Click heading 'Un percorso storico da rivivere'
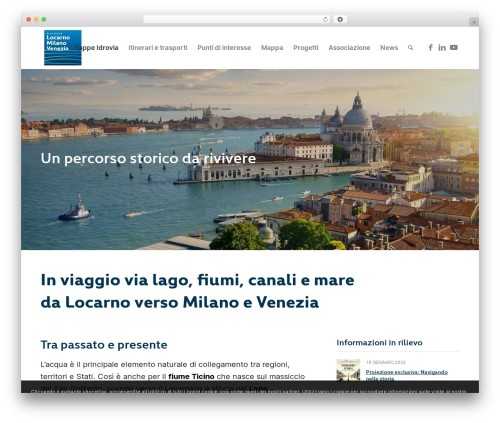This screenshot has width=500, height=423. pyautogui.click(x=148, y=159)
